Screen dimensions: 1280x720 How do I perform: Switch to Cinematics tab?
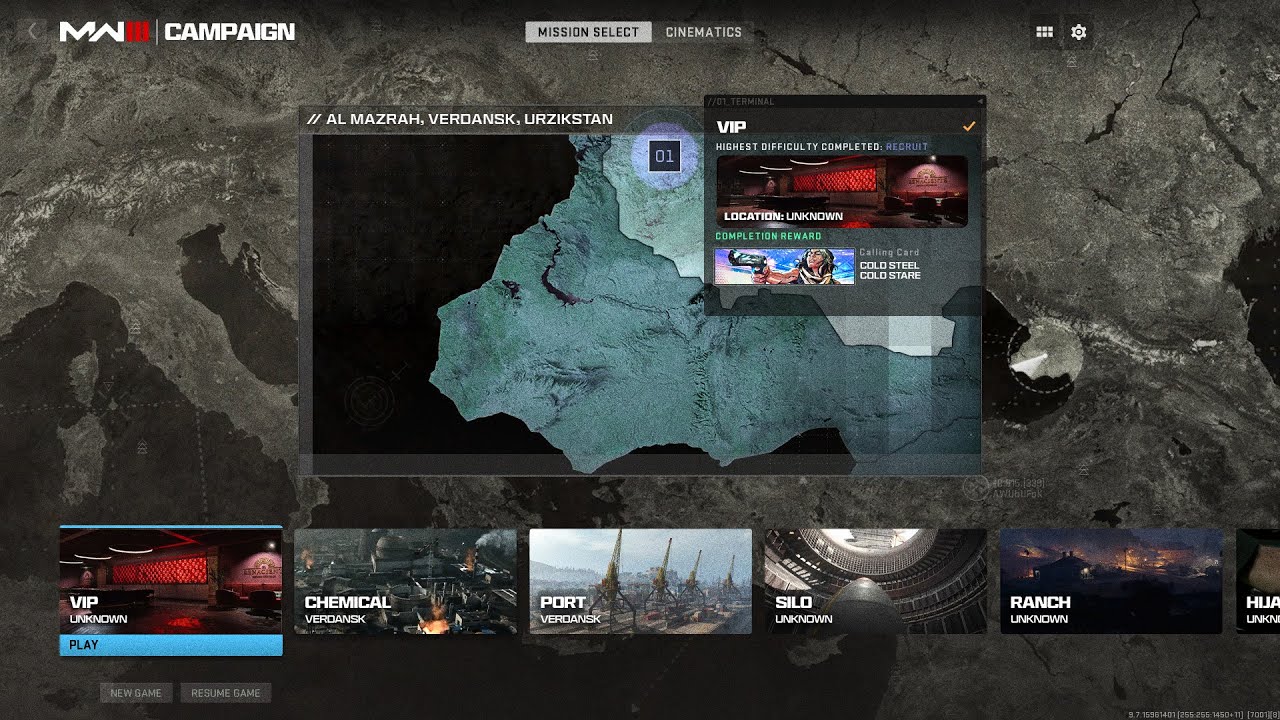pos(704,32)
